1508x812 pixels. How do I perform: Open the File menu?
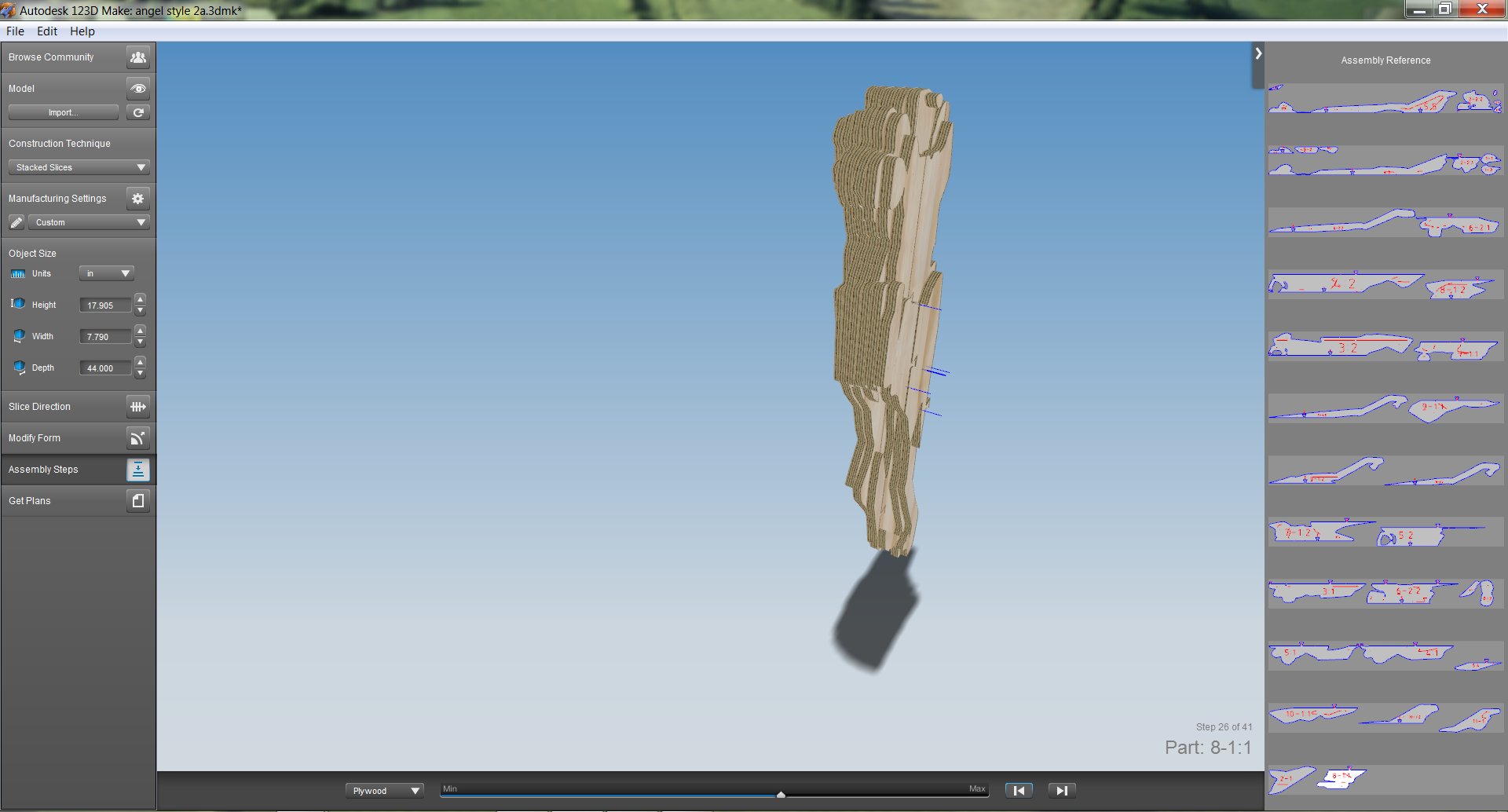[x=15, y=31]
